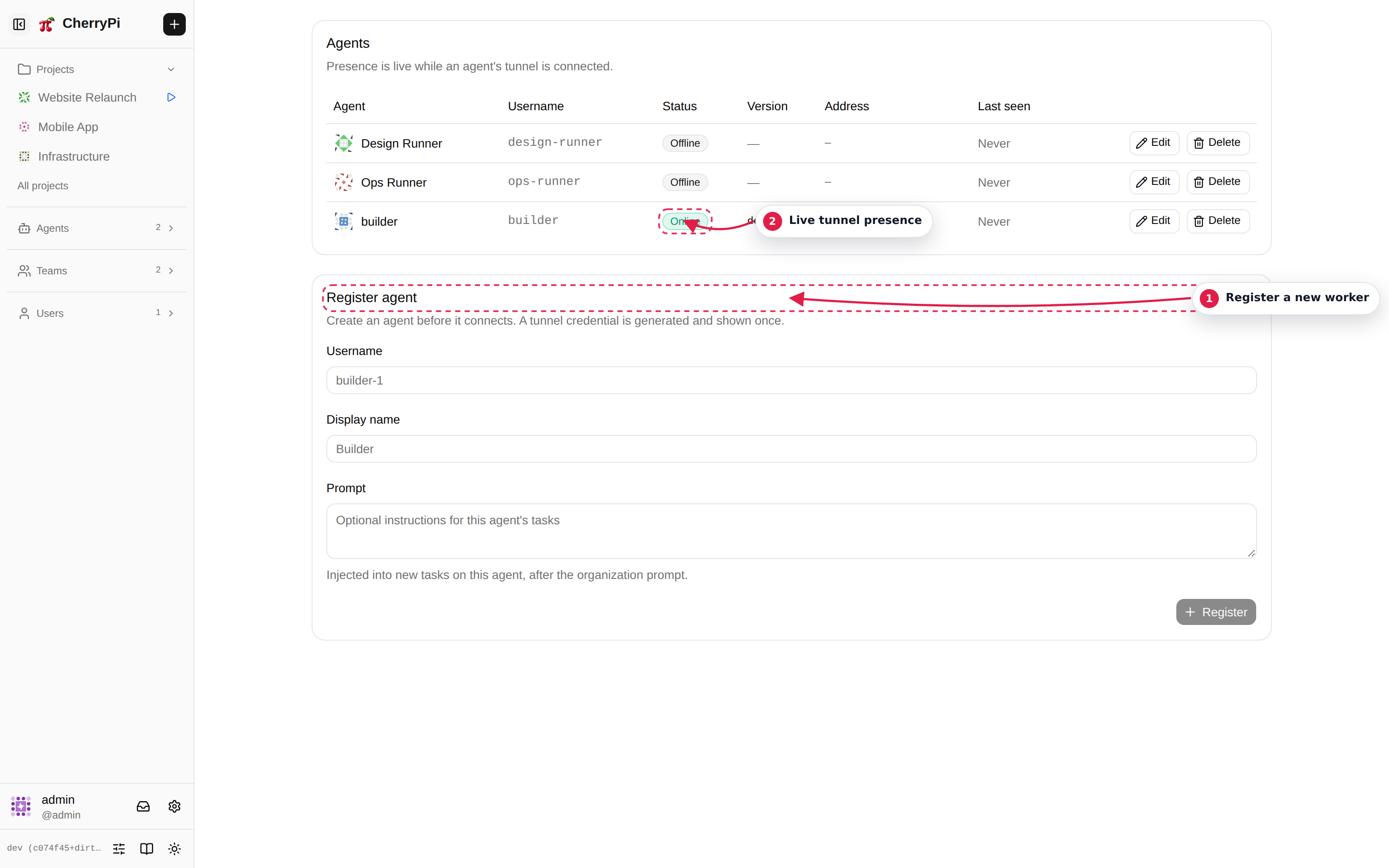Screen dimensions: 1389x868
Task: Edit the Design Runner agent
Action: [x=1154, y=143]
